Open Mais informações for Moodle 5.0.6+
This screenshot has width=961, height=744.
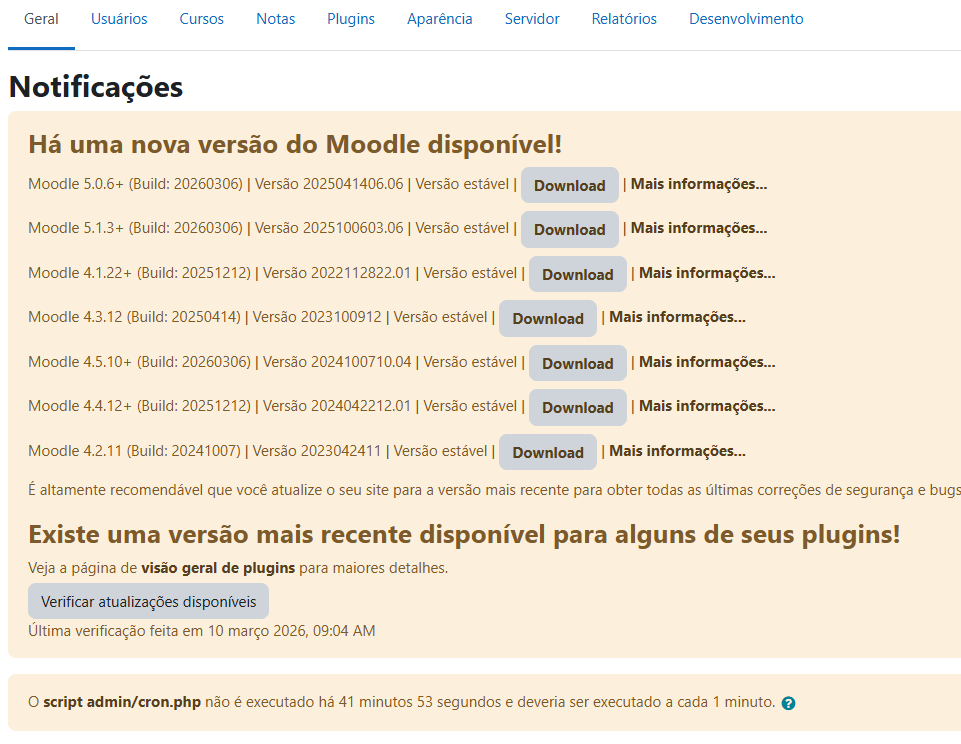coord(699,184)
